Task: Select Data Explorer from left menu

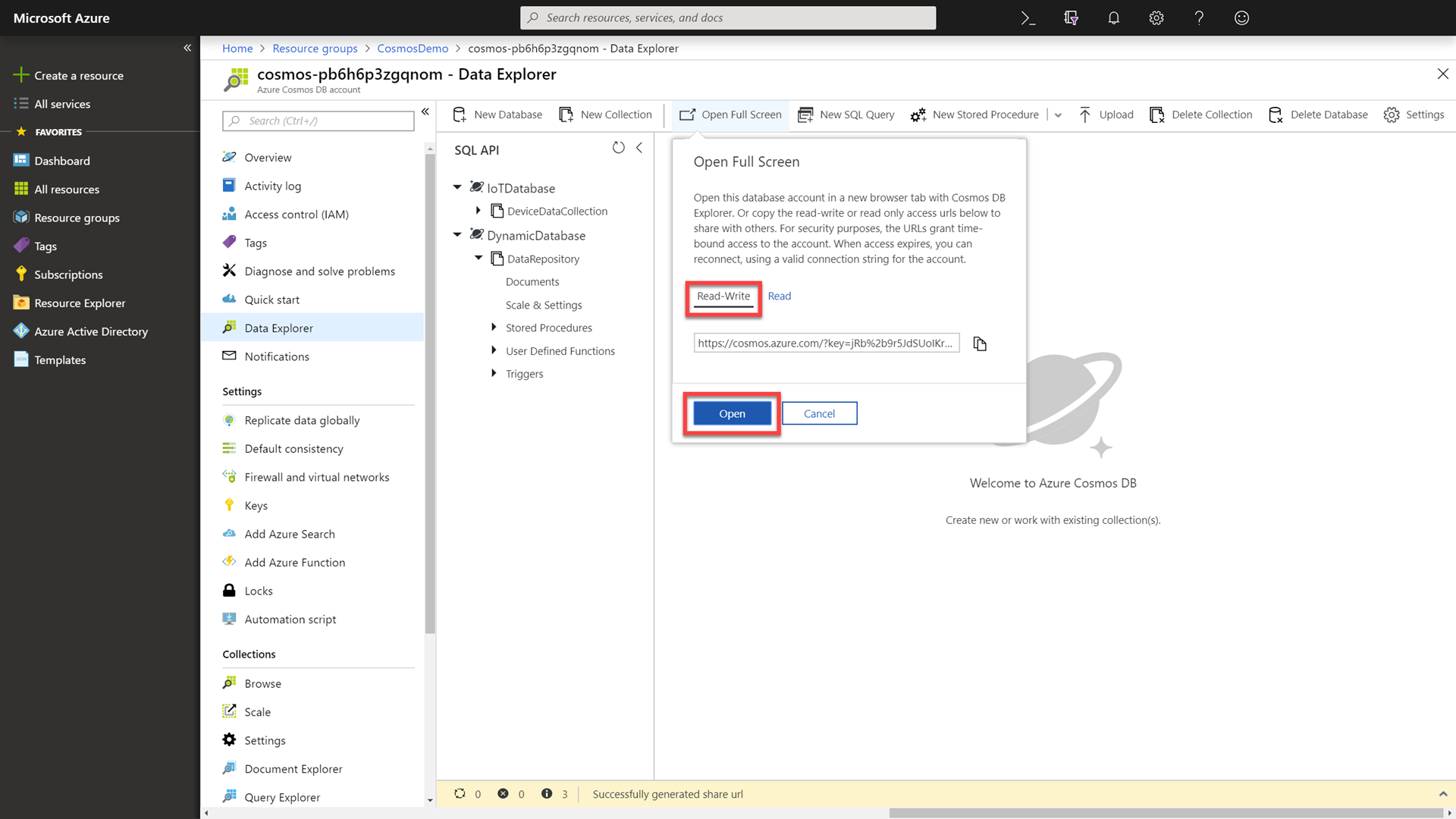Action: pyautogui.click(x=278, y=327)
